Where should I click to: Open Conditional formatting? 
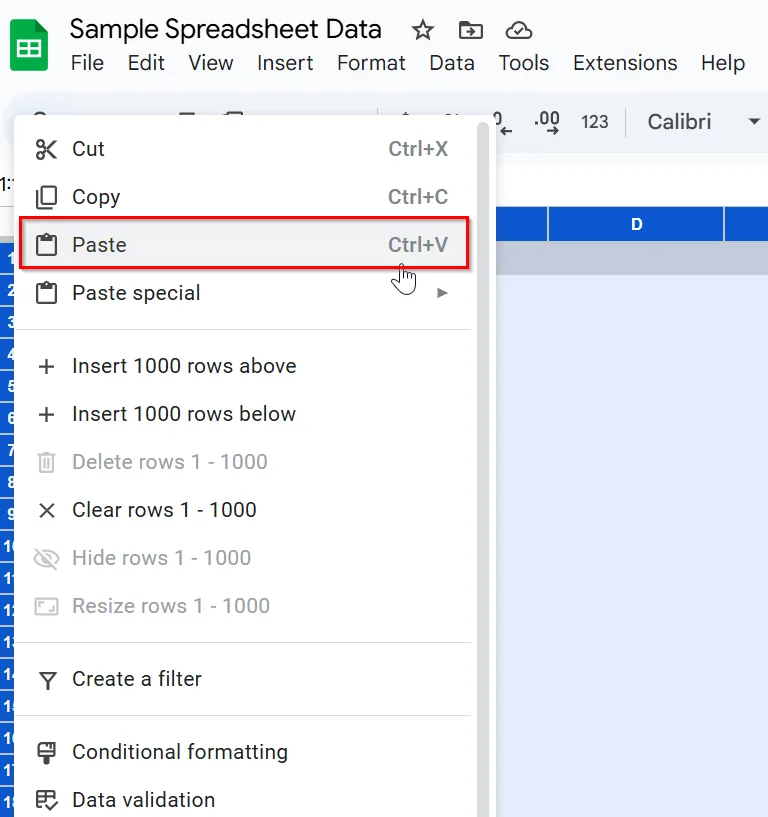pyautogui.click(x=243, y=752)
